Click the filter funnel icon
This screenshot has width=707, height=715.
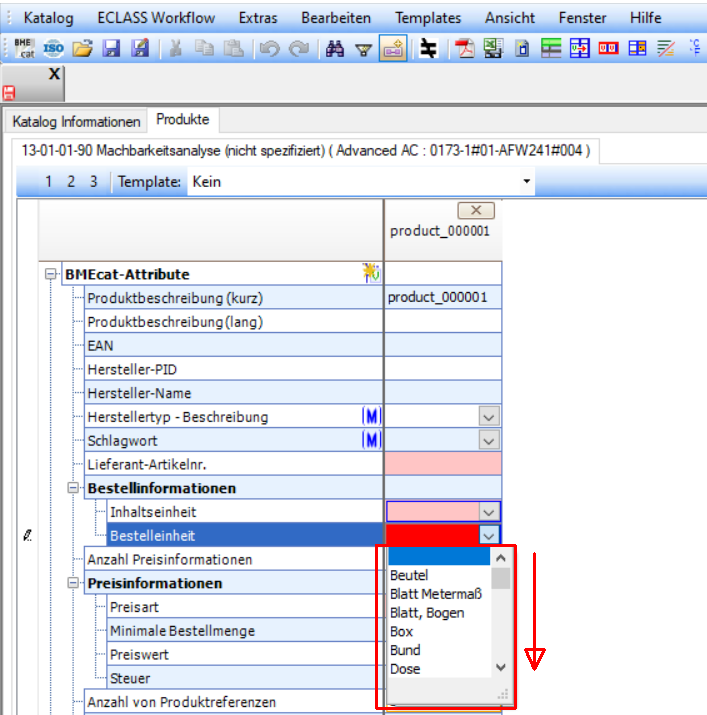[x=364, y=49]
